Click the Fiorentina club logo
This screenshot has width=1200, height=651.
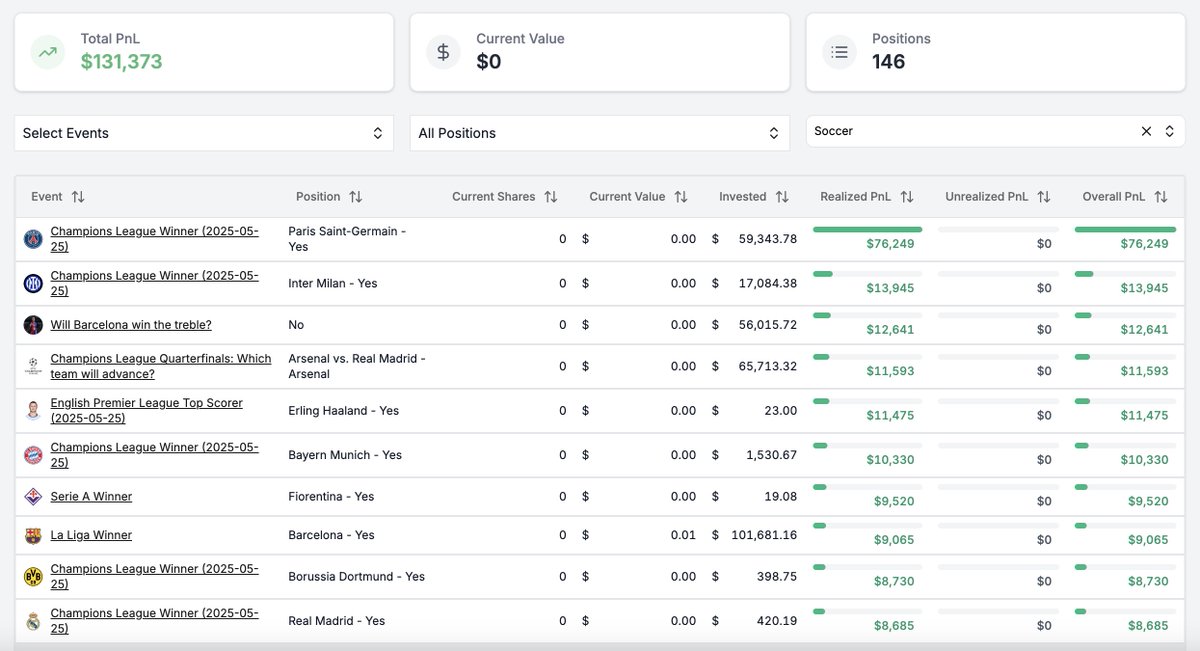[33, 497]
